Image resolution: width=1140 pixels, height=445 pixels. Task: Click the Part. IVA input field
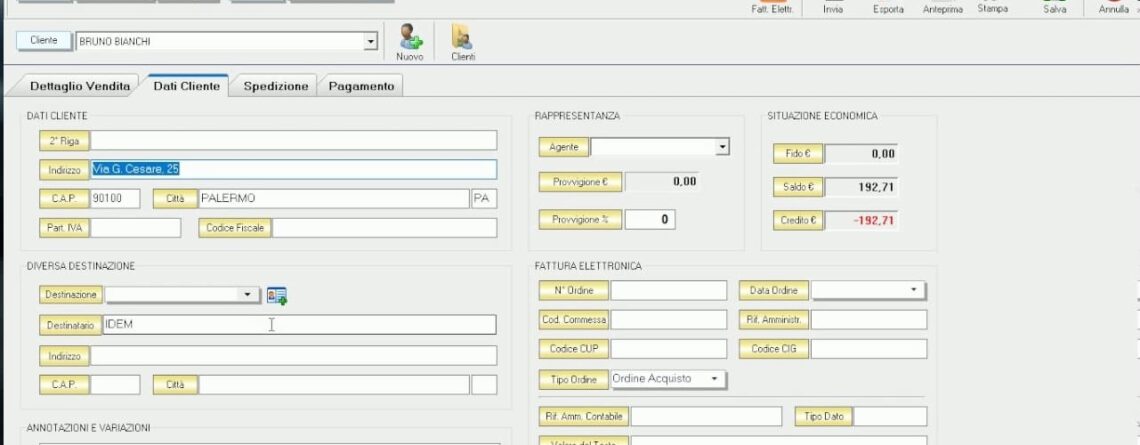[135, 228]
